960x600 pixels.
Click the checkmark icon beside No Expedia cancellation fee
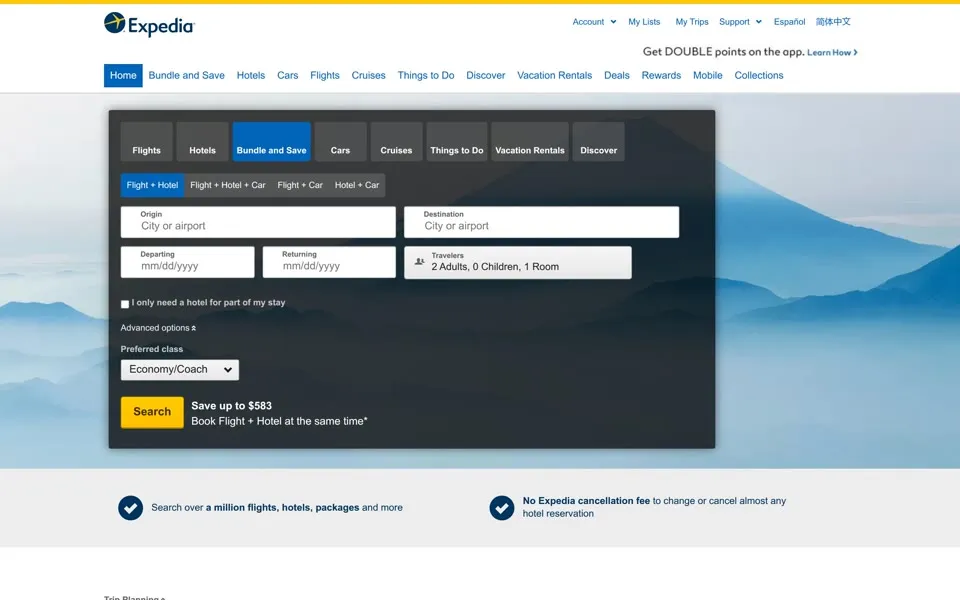[501, 508]
